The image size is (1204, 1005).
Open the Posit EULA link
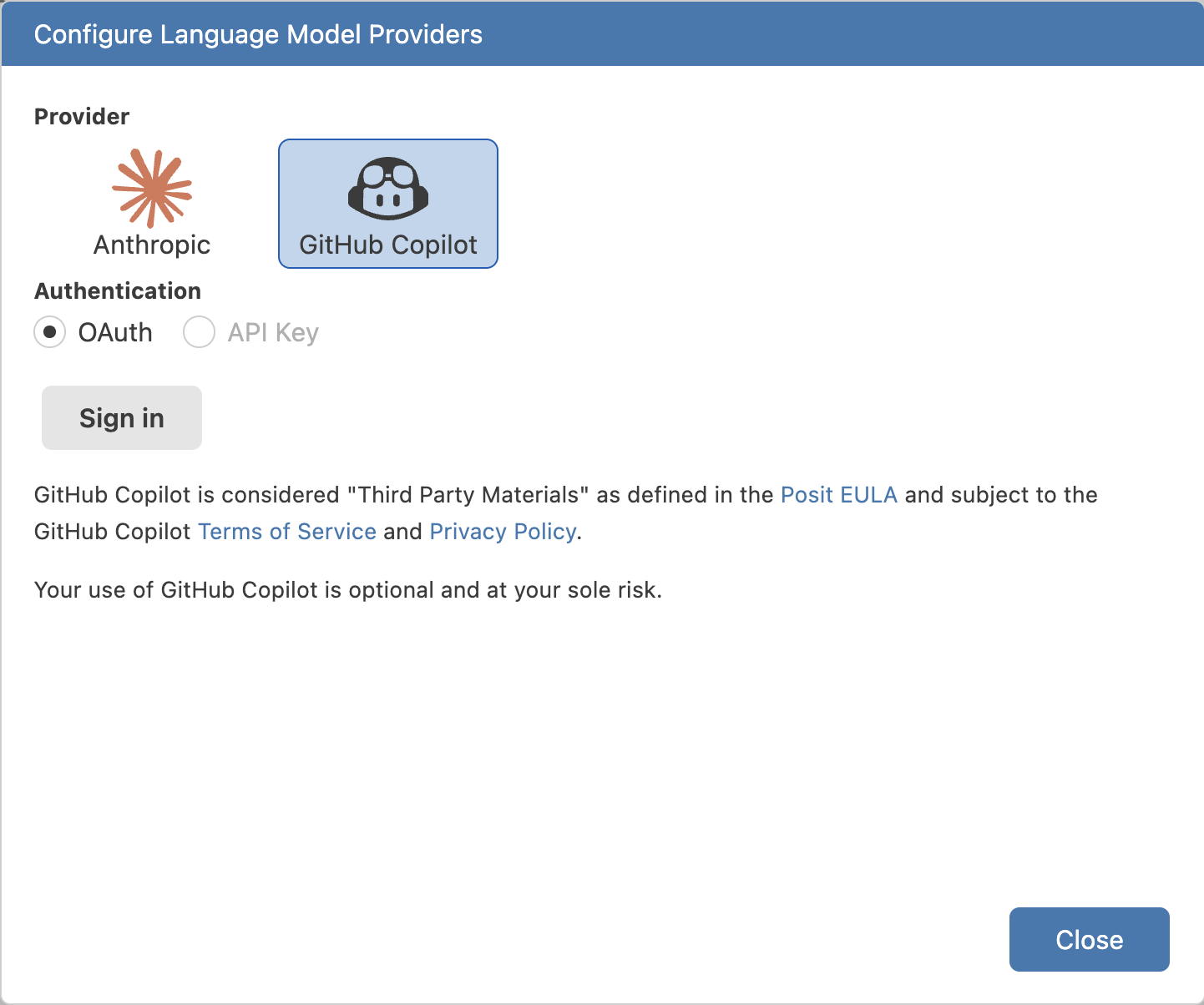coord(837,494)
